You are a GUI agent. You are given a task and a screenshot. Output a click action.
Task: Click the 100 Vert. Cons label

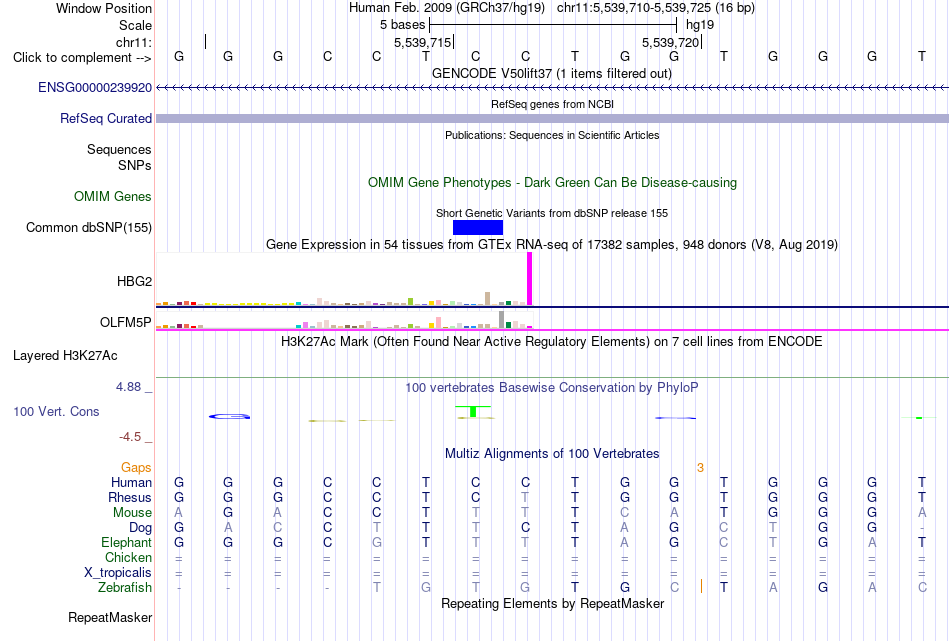click(56, 411)
